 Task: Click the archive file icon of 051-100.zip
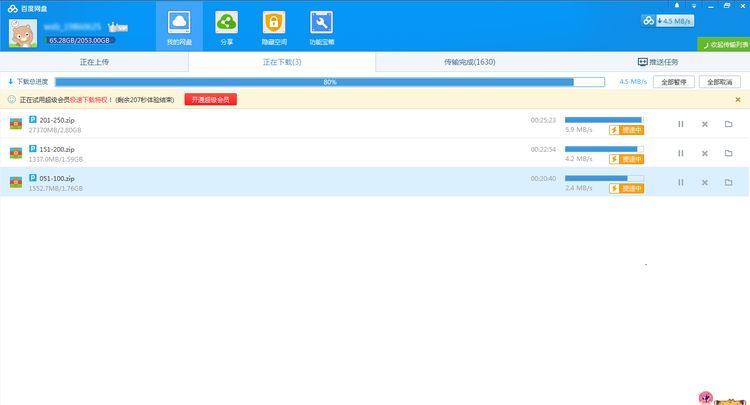pyautogui.click(x=16, y=182)
